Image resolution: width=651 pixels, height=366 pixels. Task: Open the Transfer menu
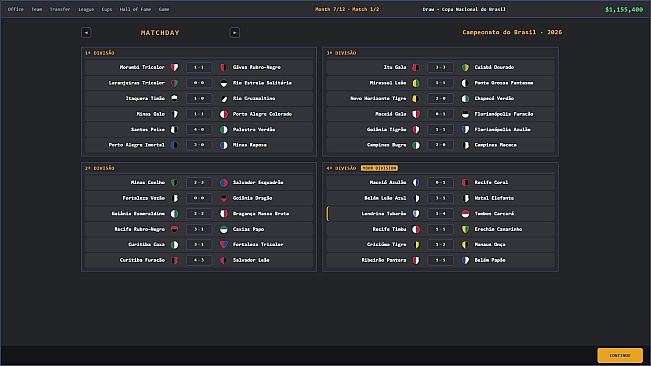60,9
